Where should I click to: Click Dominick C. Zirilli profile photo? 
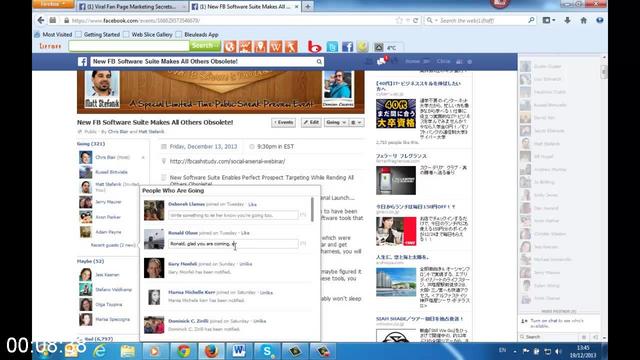[x=154, y=325]
